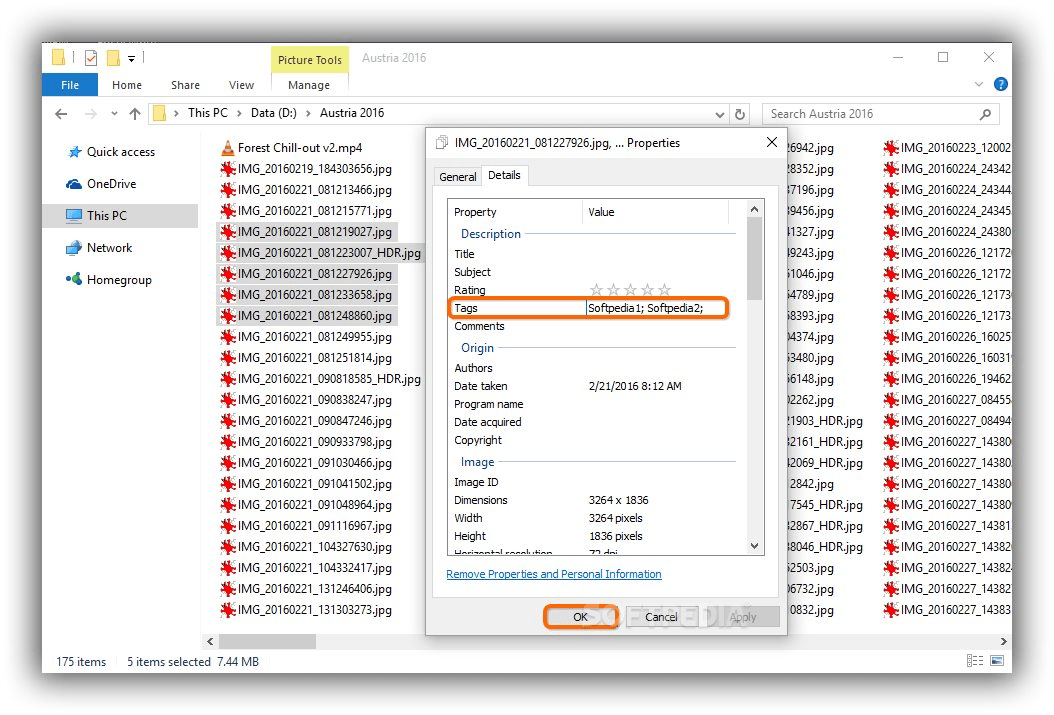Switch to the Share ribbon tab
The height and width of the screenshot is (715, 1054).
(185, 85)
